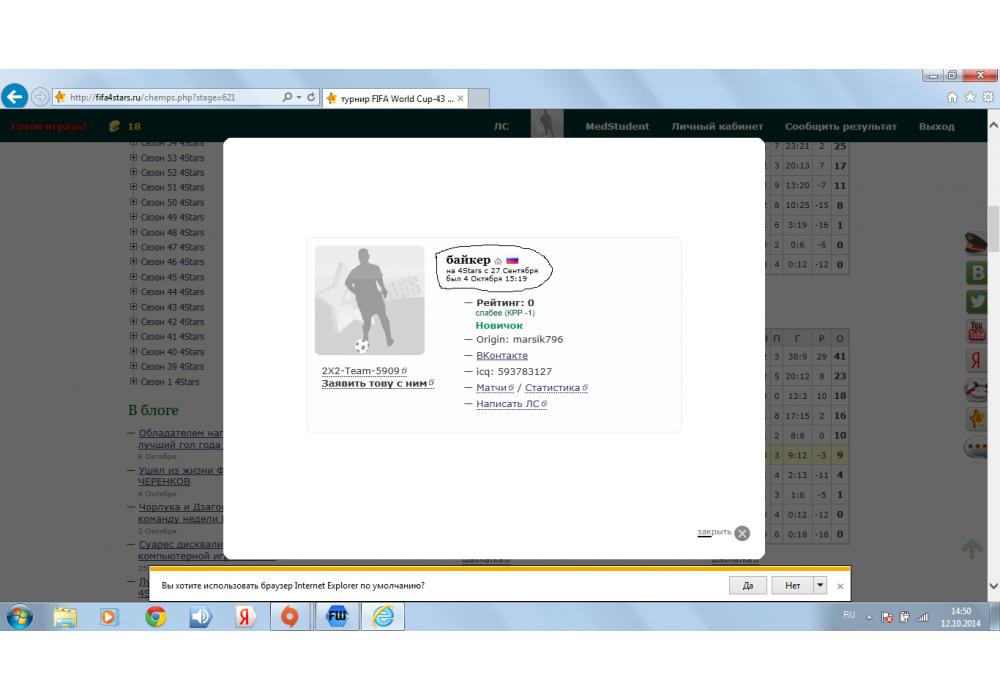Close the player profile popup
The height and width of the screenshot is (700, 1000).
[742, 533]
